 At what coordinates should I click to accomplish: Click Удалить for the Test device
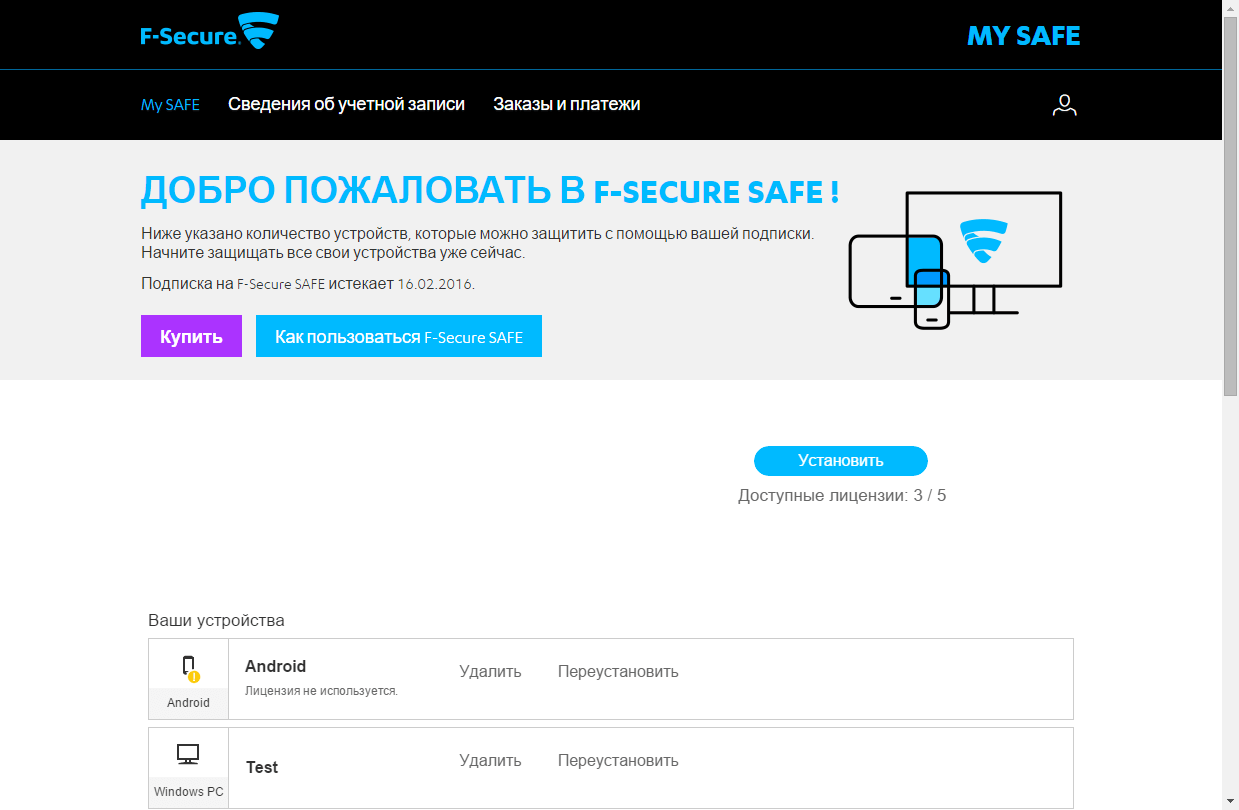coord(490,760)
